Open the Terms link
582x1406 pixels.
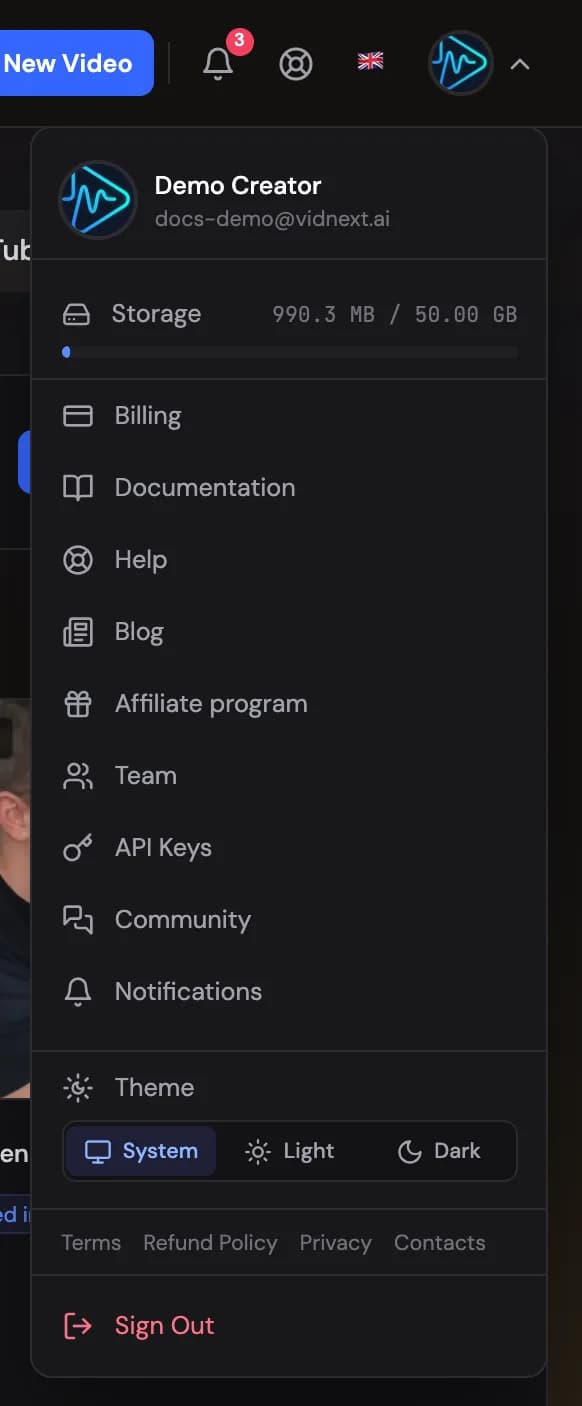91,1243
